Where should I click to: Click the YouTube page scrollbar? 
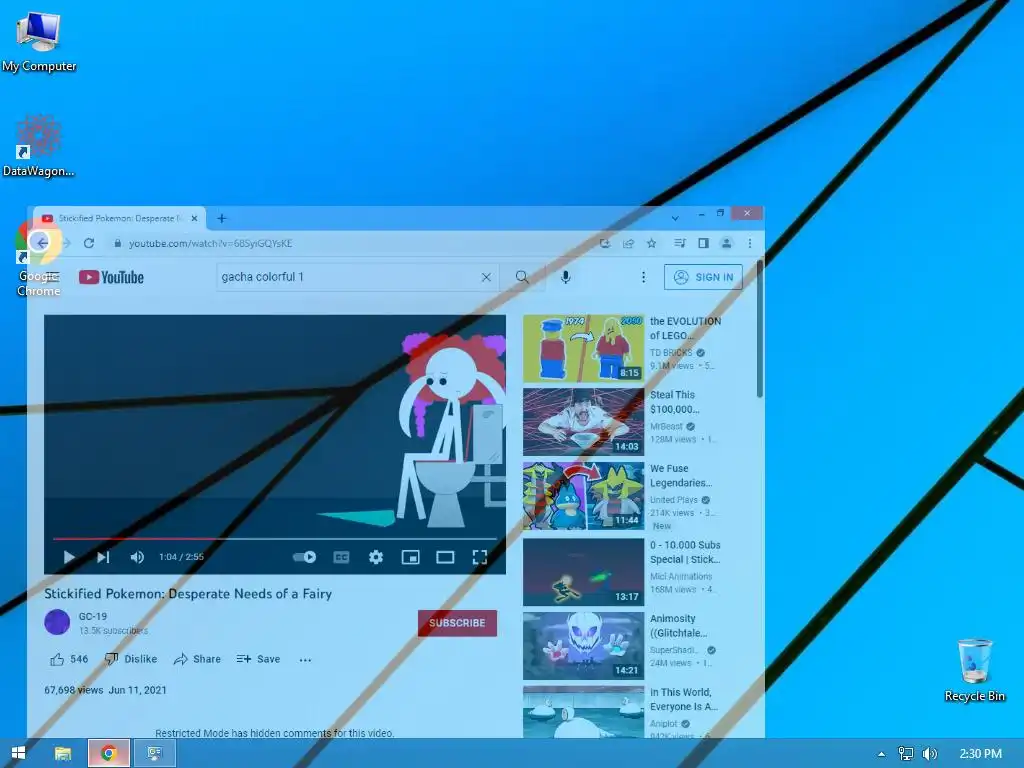click(760, 328)
